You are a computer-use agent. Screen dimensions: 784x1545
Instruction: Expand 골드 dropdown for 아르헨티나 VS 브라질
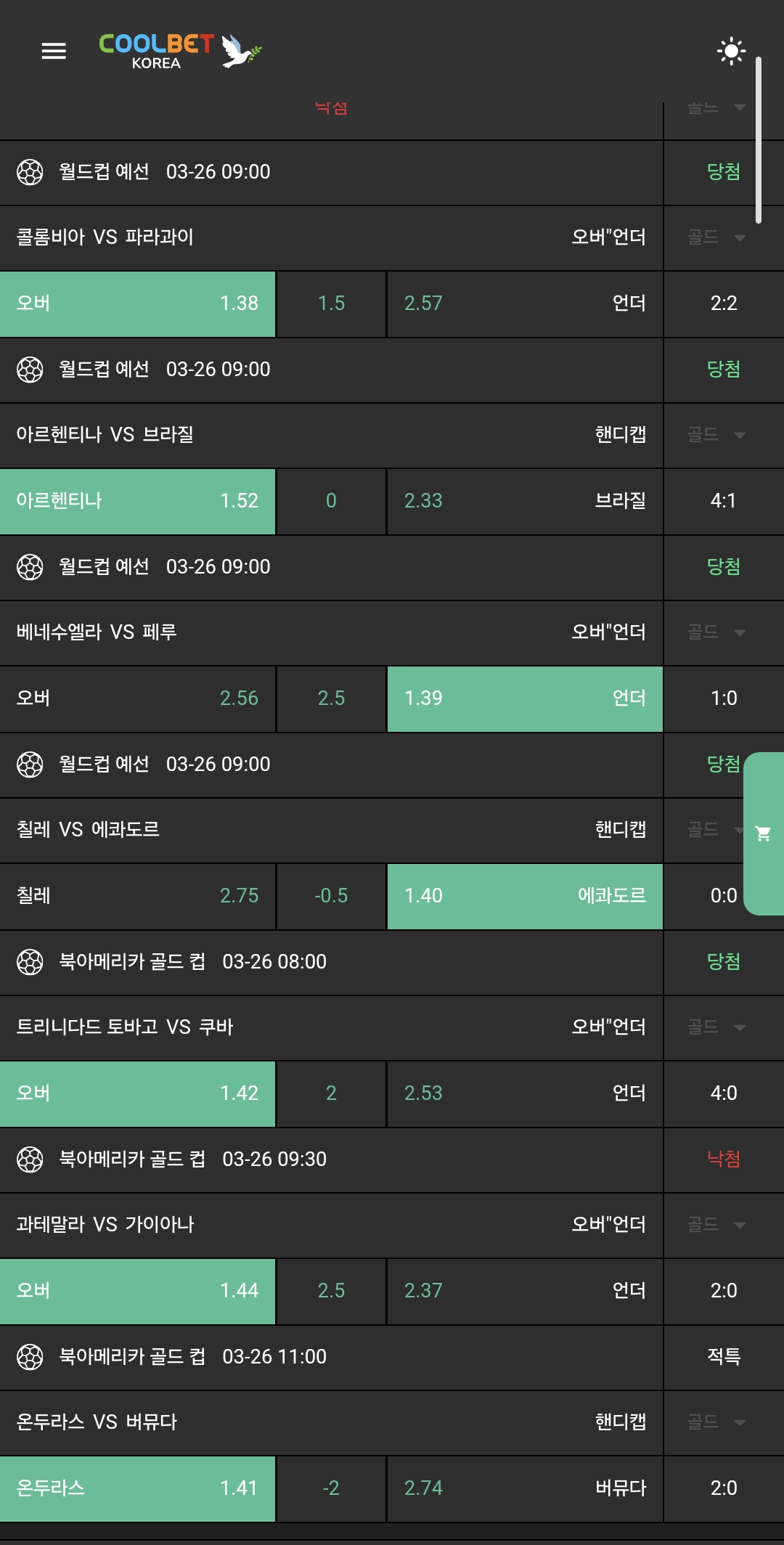pyautogui.click(x=716, y=435)
